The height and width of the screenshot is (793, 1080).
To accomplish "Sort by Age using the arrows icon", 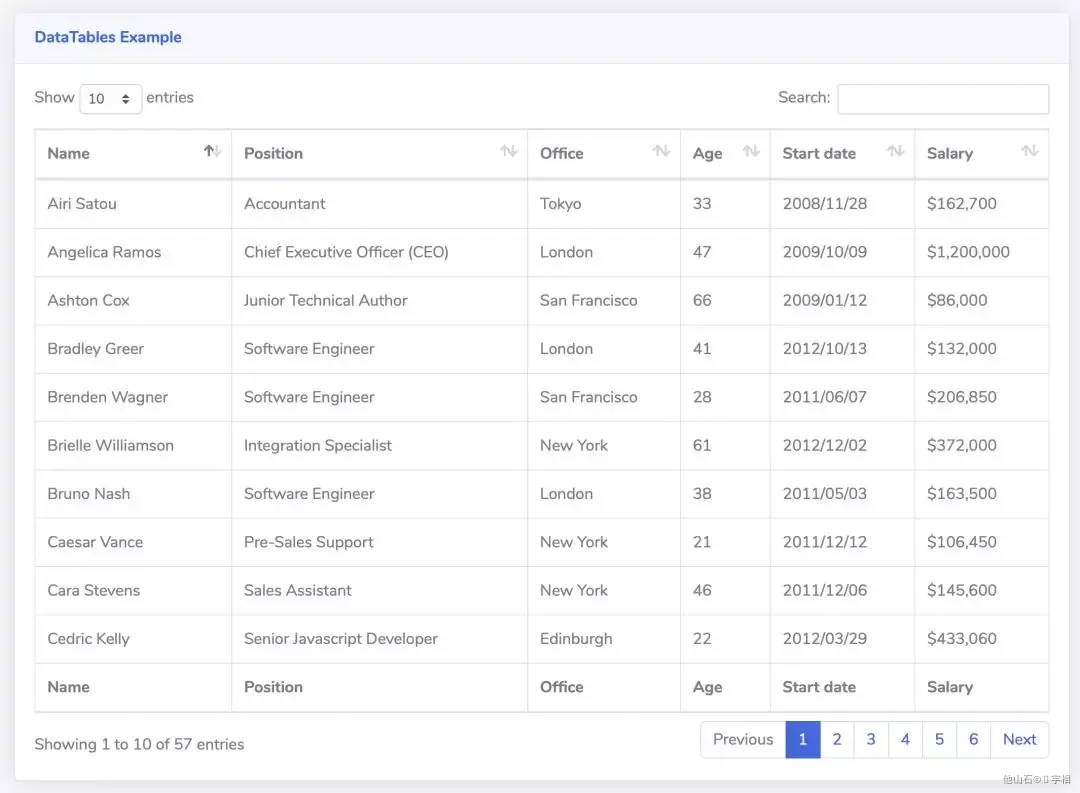I will 751,151.
